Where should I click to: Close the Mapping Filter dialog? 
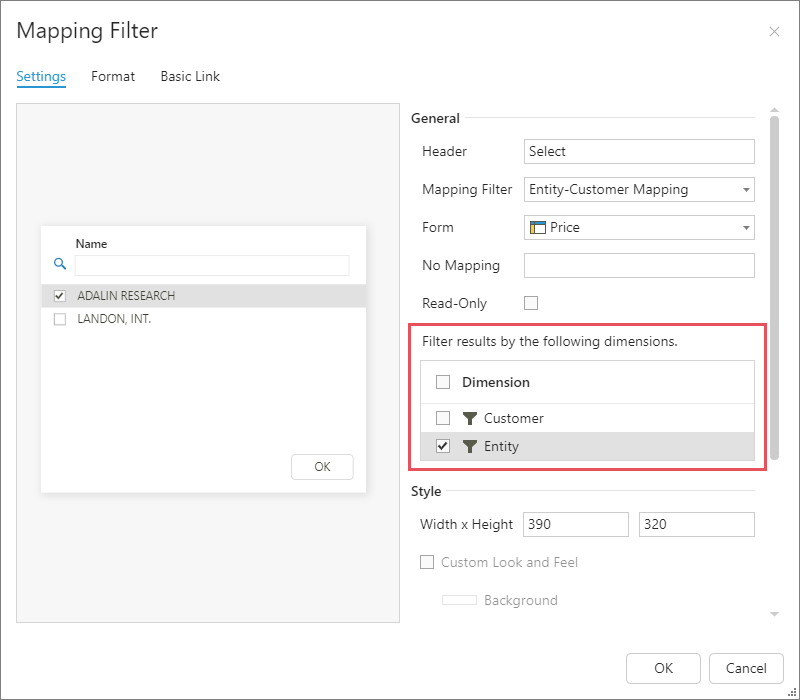pos(774,32)
